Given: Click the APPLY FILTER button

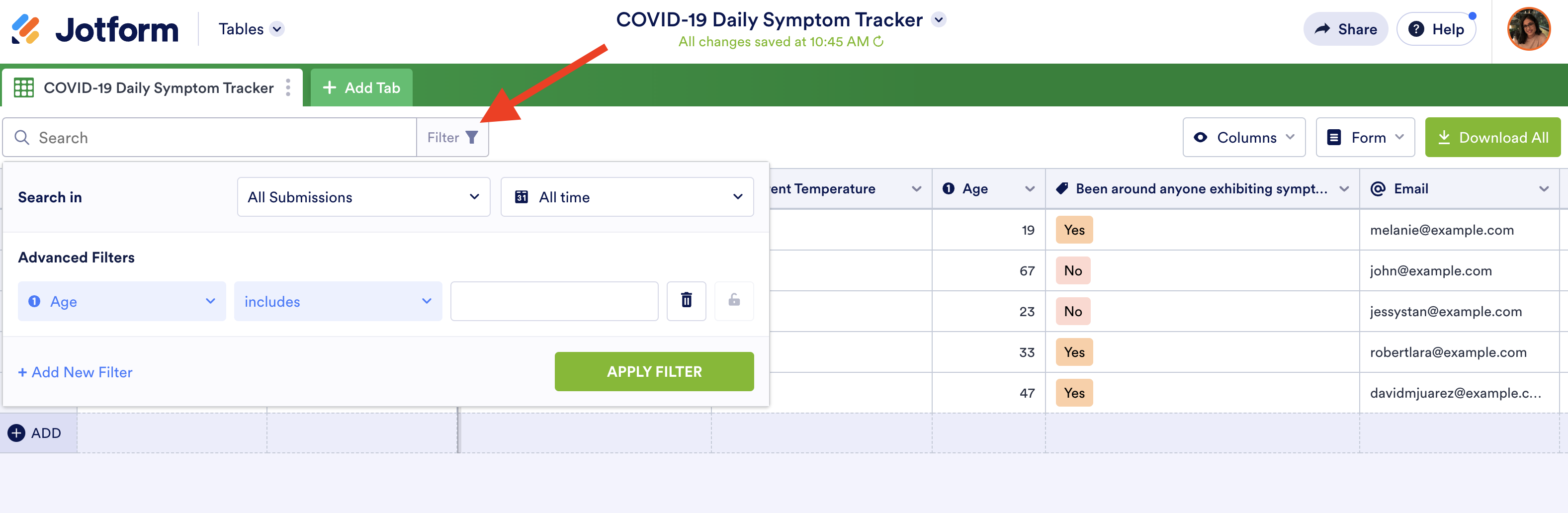Looking at the screenshot, I should pyautogui.click(x=654, y=371).
